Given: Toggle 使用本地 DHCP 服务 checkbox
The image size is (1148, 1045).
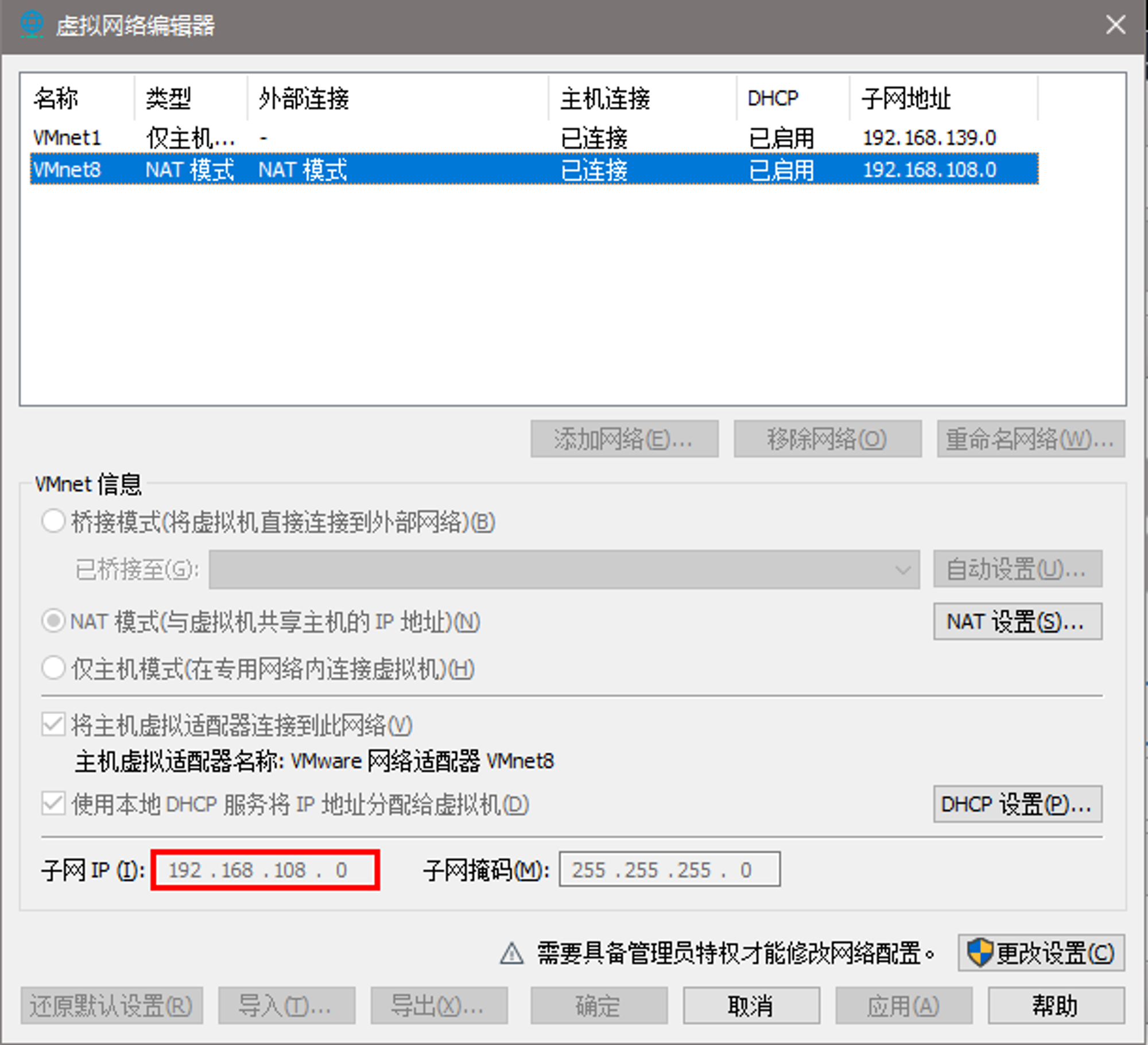Looking at the screenshot, I should tap(53, 804).
